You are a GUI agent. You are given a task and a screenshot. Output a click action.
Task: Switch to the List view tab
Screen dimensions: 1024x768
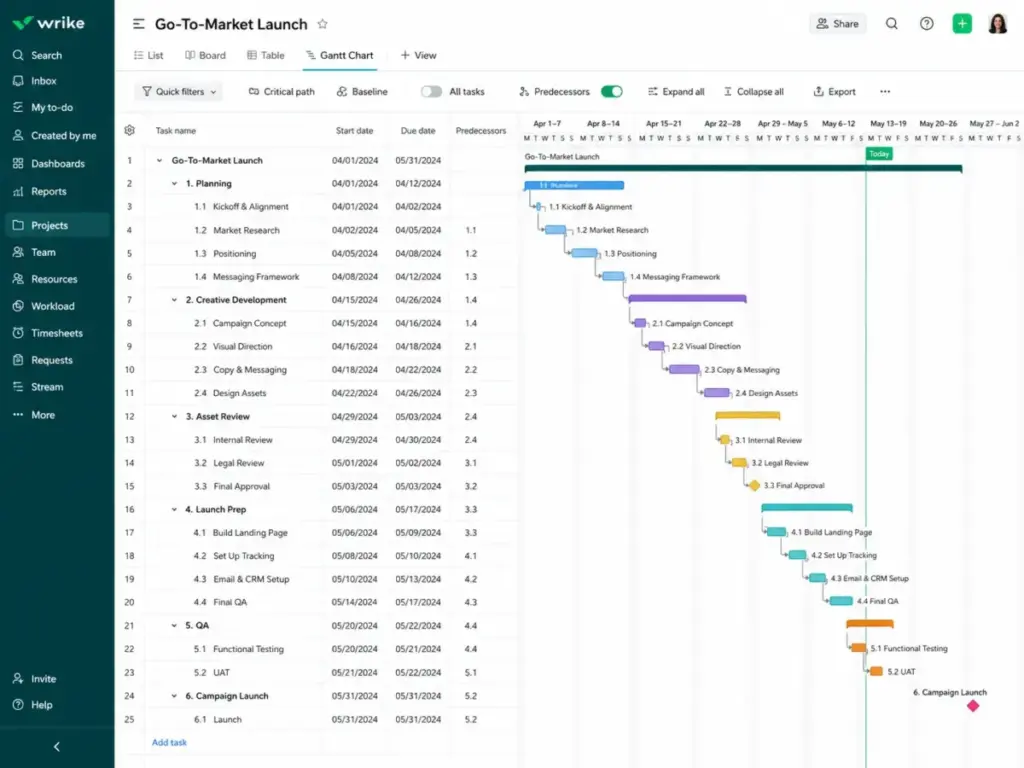[148, 56]
